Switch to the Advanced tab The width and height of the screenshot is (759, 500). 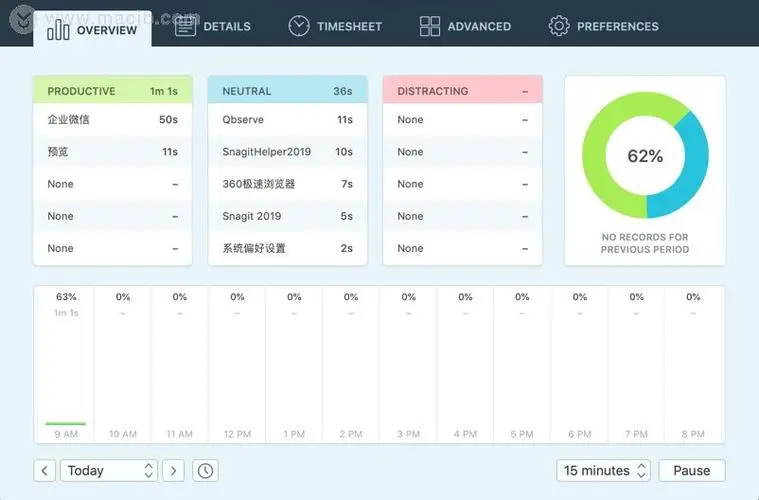click(465, 26)
